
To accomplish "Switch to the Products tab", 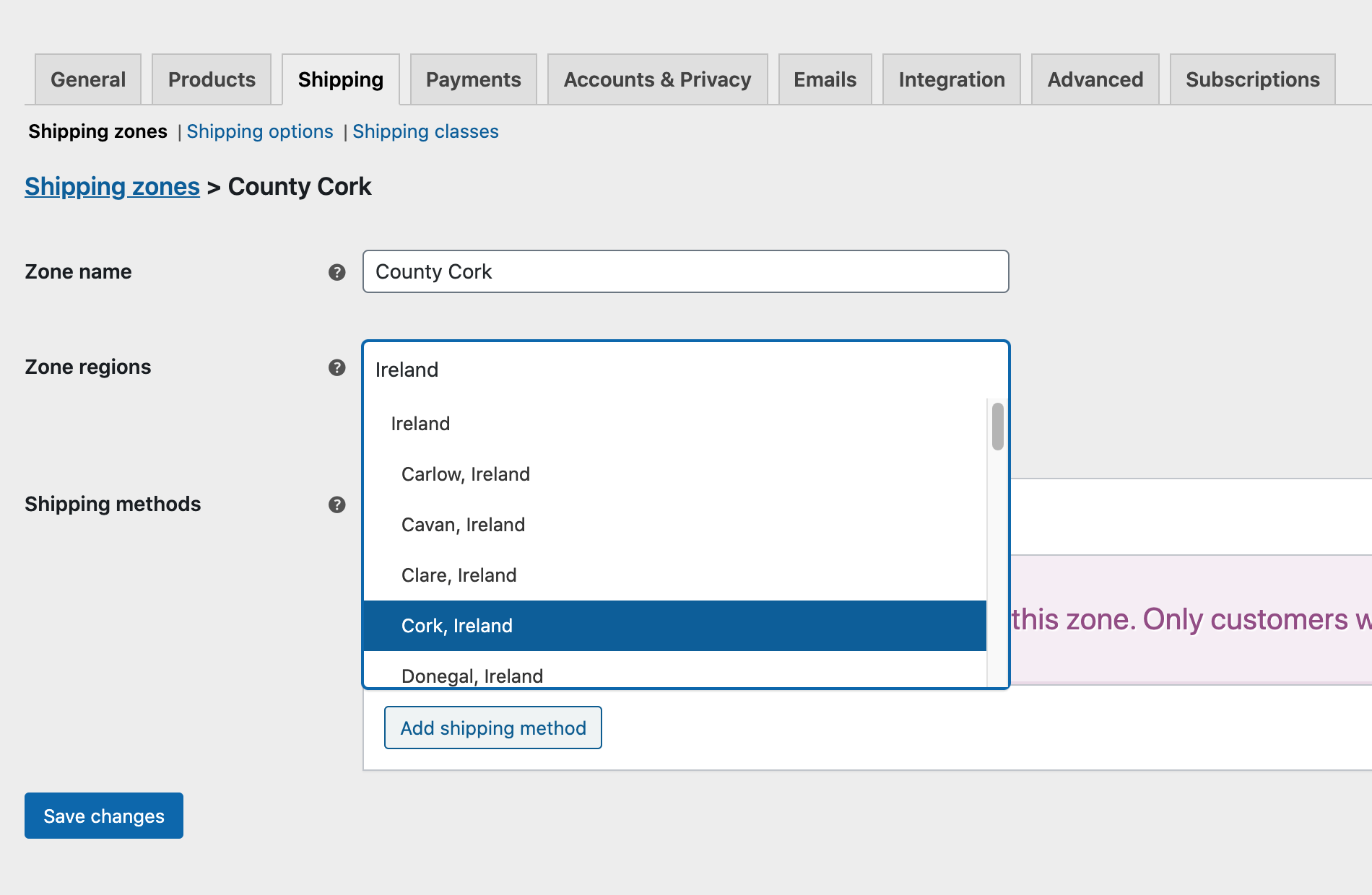I will click(x=211, y=79).
